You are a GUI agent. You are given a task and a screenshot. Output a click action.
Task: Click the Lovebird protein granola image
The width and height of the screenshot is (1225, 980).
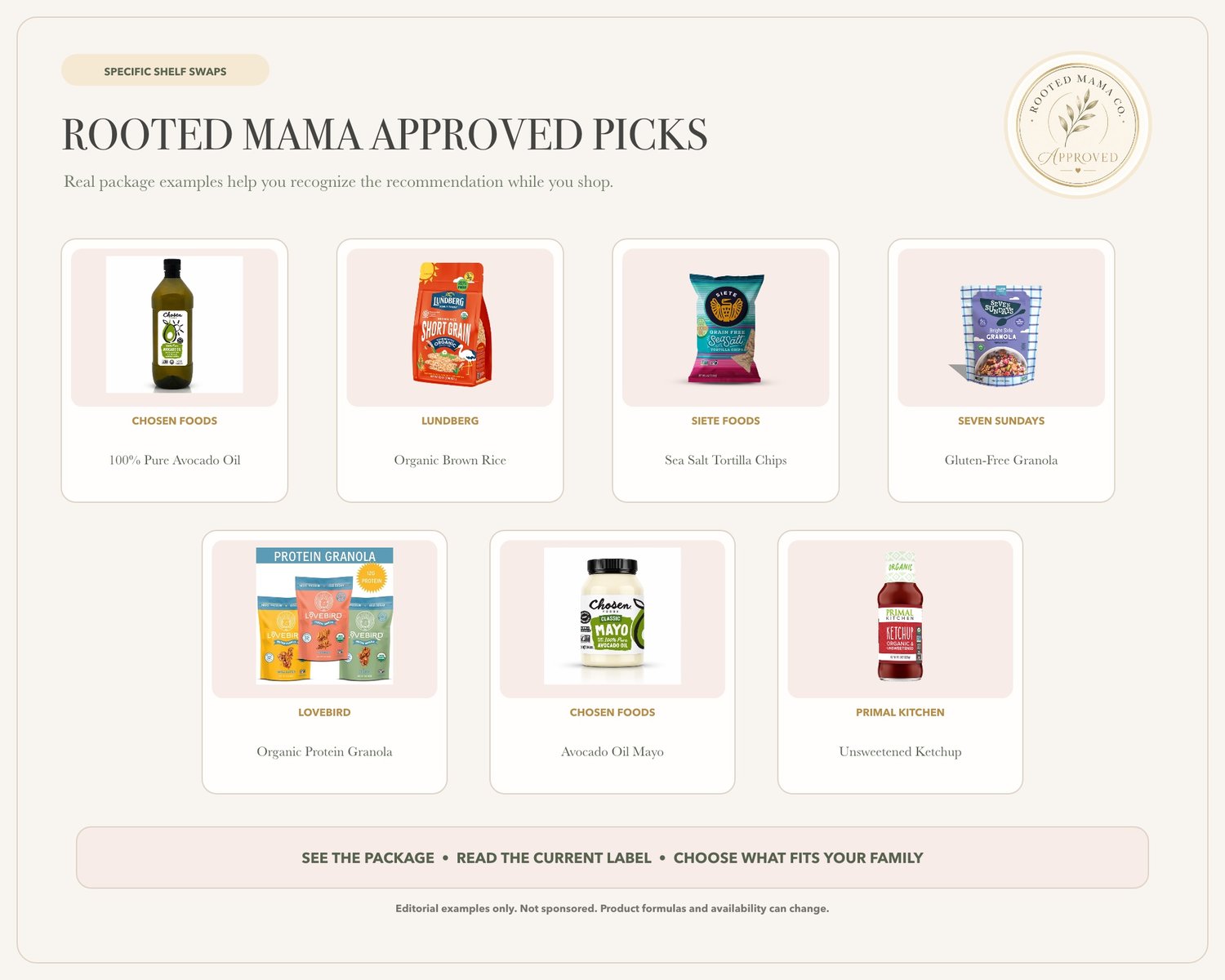tap(325, 616)
